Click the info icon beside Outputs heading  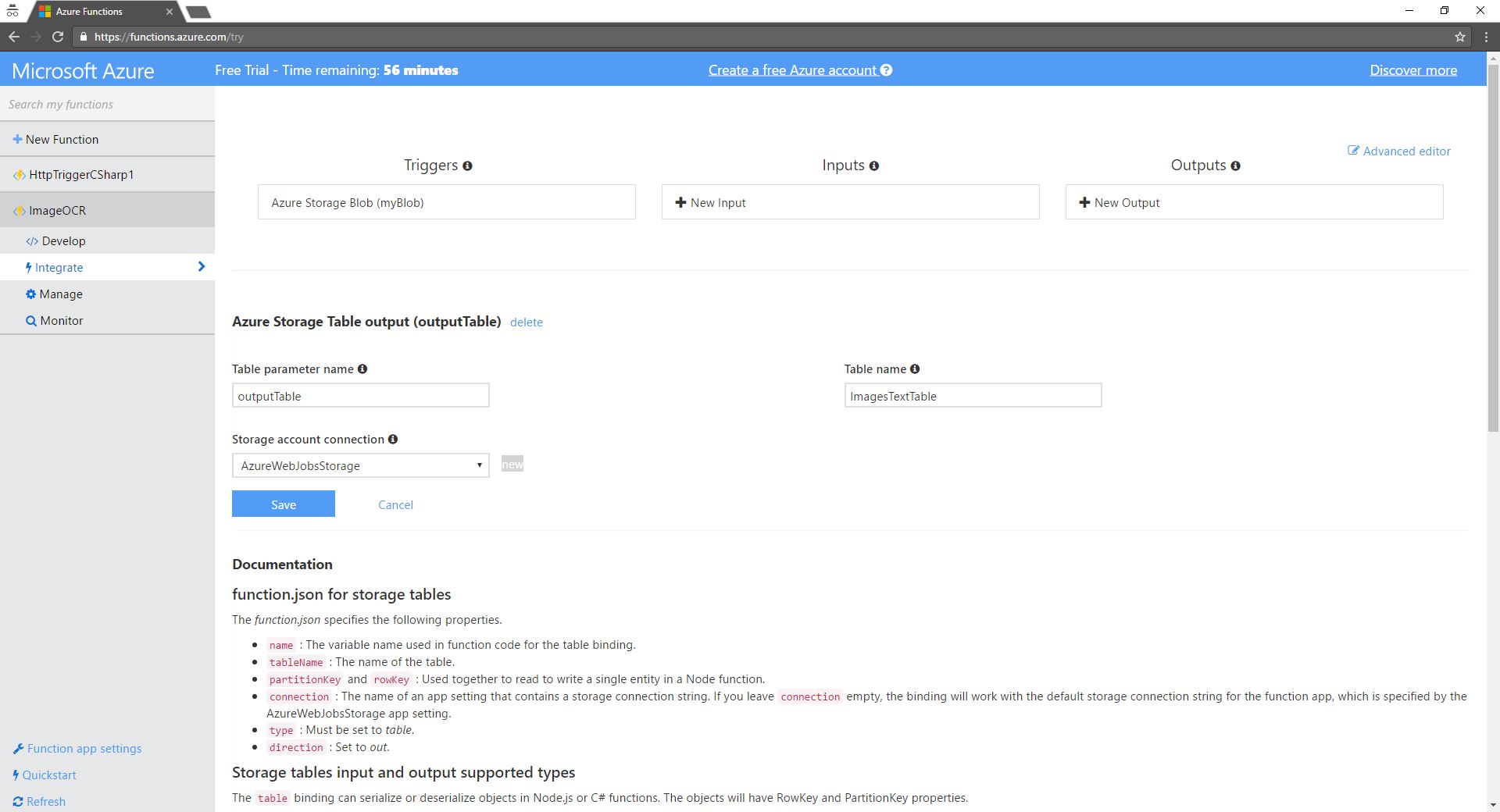click(1235, 166)
